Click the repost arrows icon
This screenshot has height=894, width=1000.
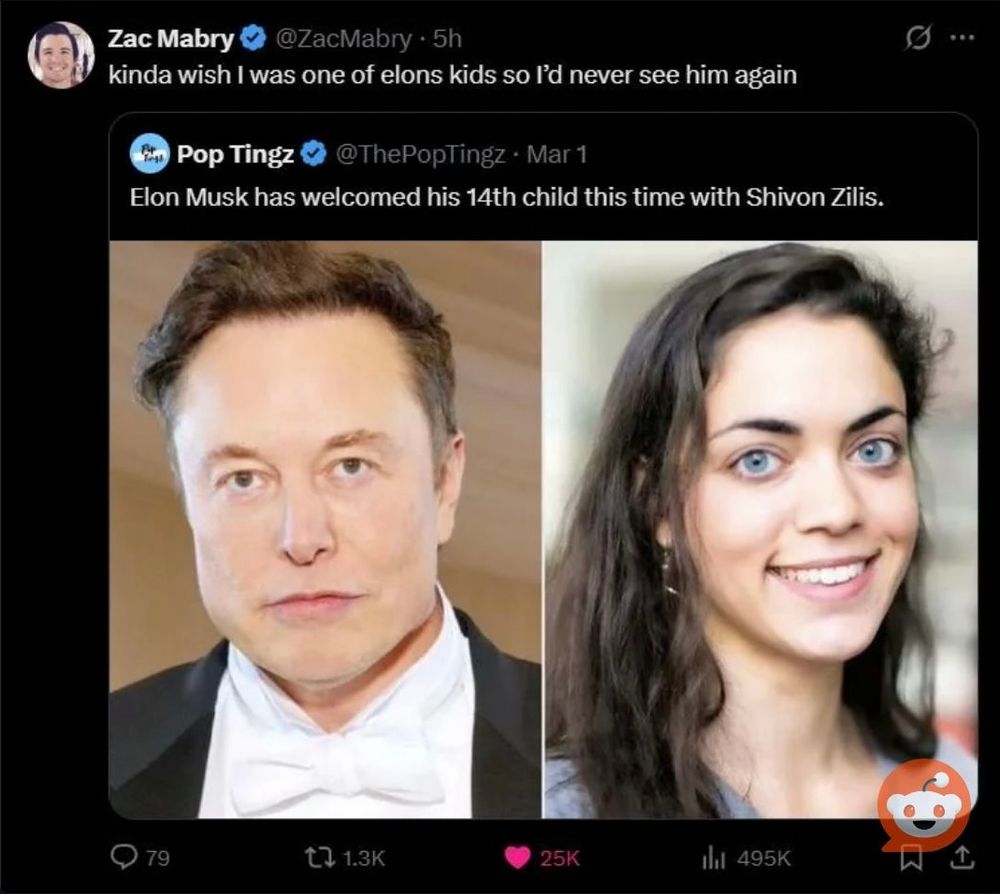[x=320, y=858]
